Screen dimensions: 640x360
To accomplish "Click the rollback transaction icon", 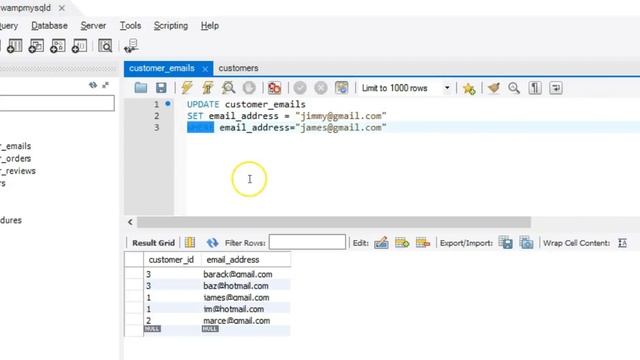I will coord(321,88).
